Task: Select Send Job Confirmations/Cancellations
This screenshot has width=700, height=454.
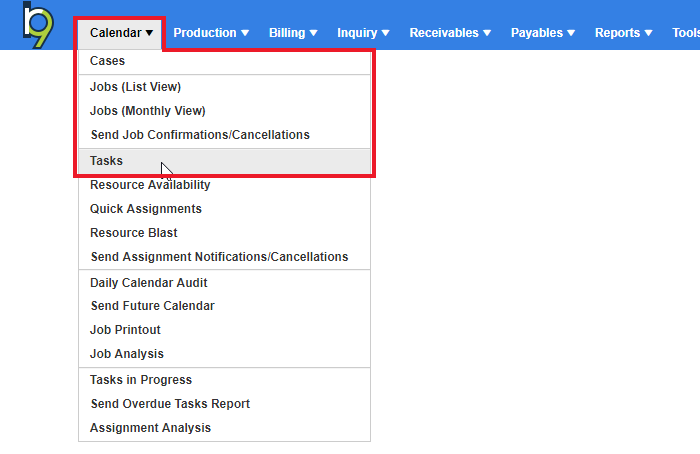Action: tap(199, 135)
